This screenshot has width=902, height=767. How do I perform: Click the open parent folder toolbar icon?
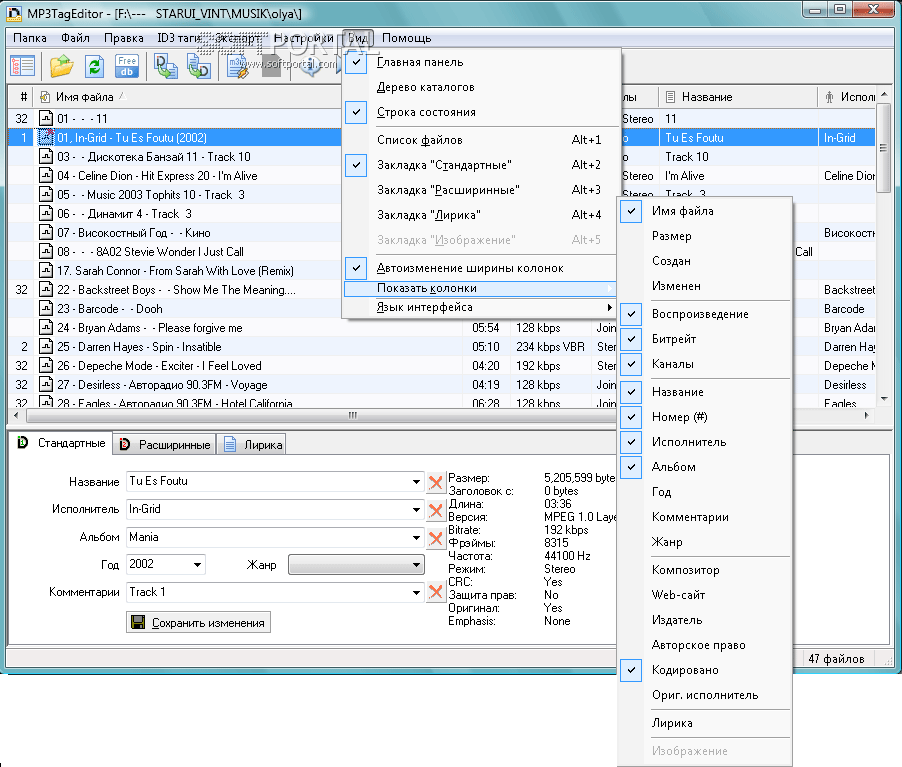61,66
